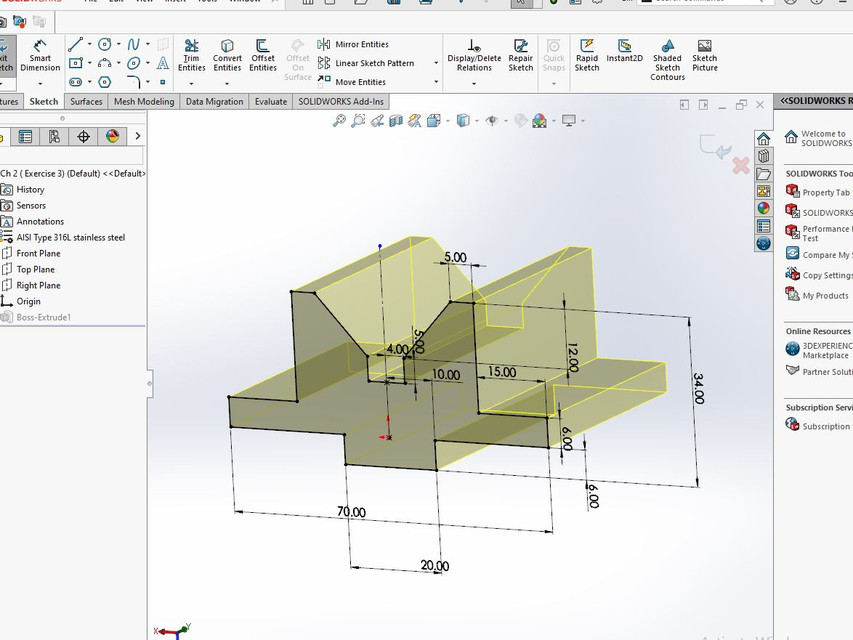
Task: Open Move Entities dropdown arrow
Action: tap(436, 82)
